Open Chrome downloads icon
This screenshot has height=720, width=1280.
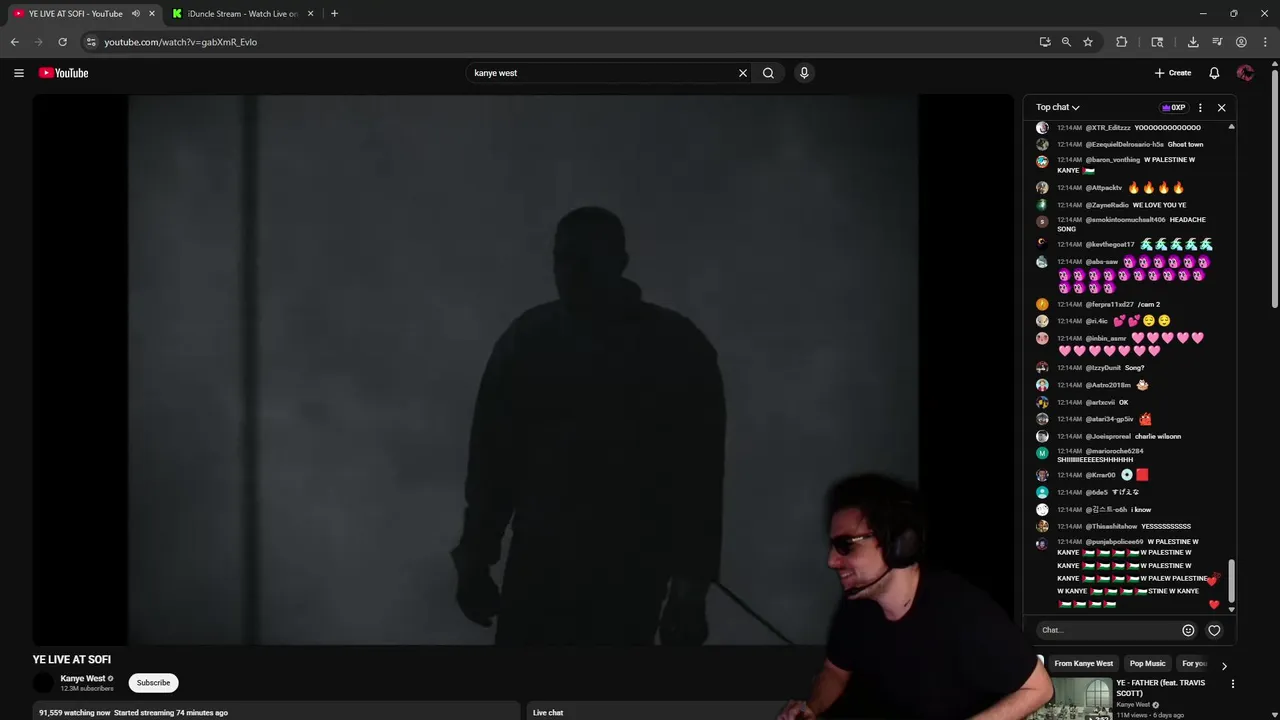[x=1193, y=42]
